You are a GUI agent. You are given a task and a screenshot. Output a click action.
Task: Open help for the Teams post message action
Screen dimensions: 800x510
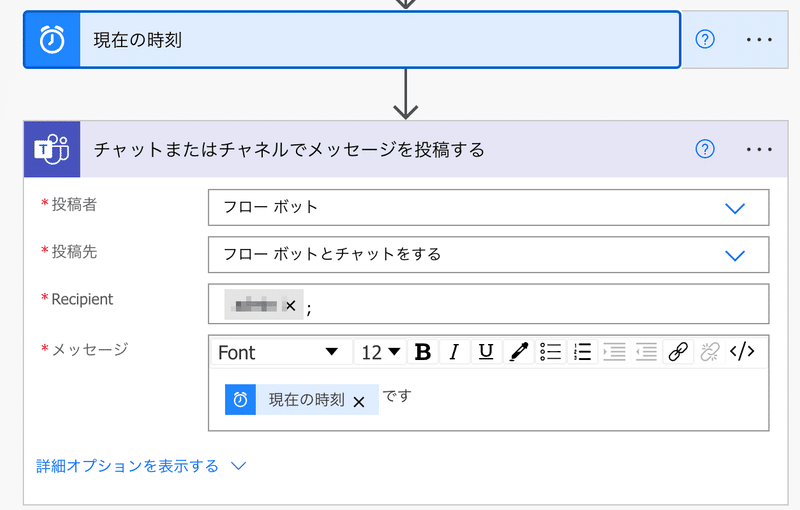(705, 149)
